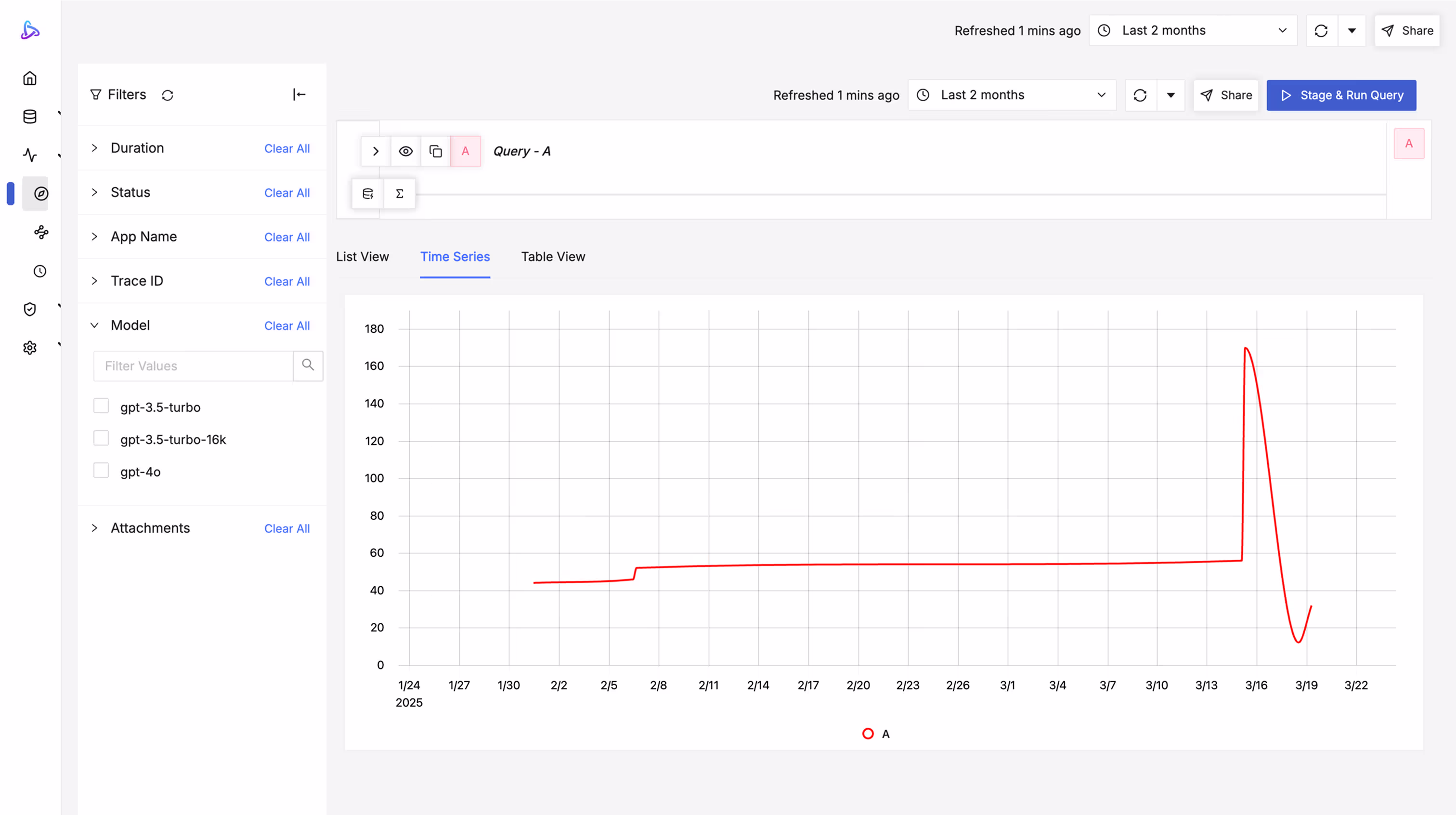Click the sigma aggregation icon
Screen dimensions: 1456x815
400,194
